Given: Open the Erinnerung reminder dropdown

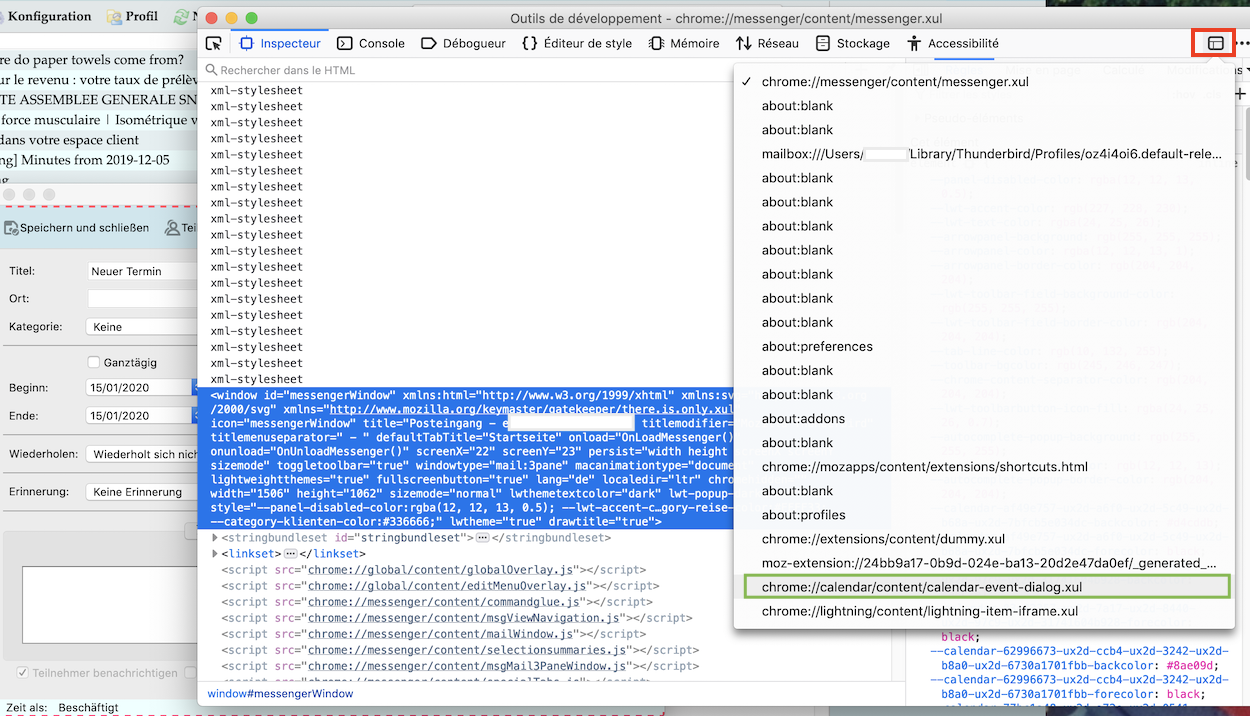Looking at the screenshot, I should click(140, 492).
